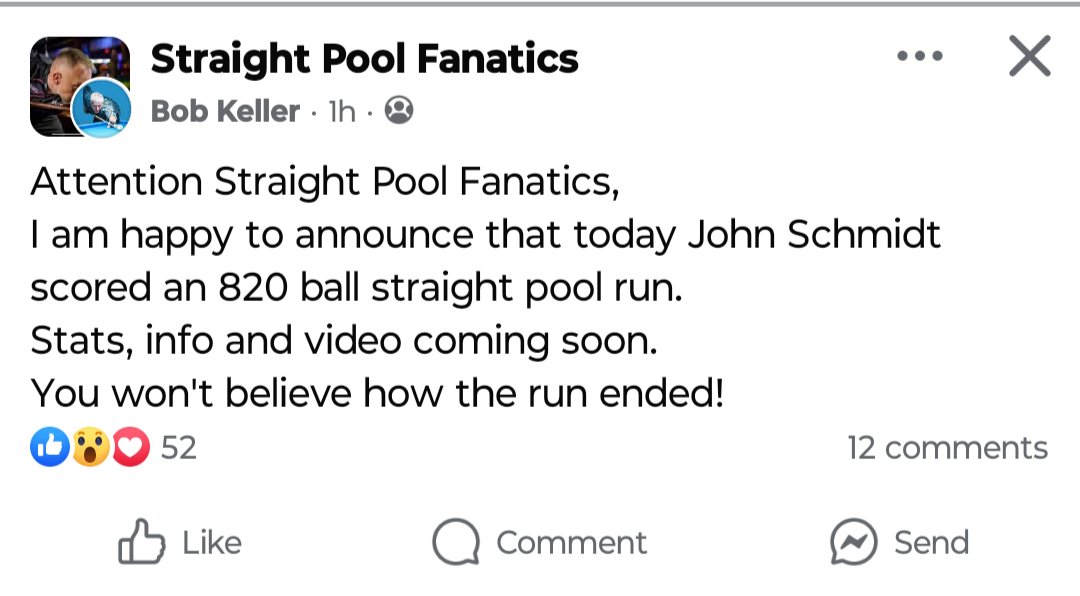Close the post with the X button
1080x596 pixels.
1029,57
